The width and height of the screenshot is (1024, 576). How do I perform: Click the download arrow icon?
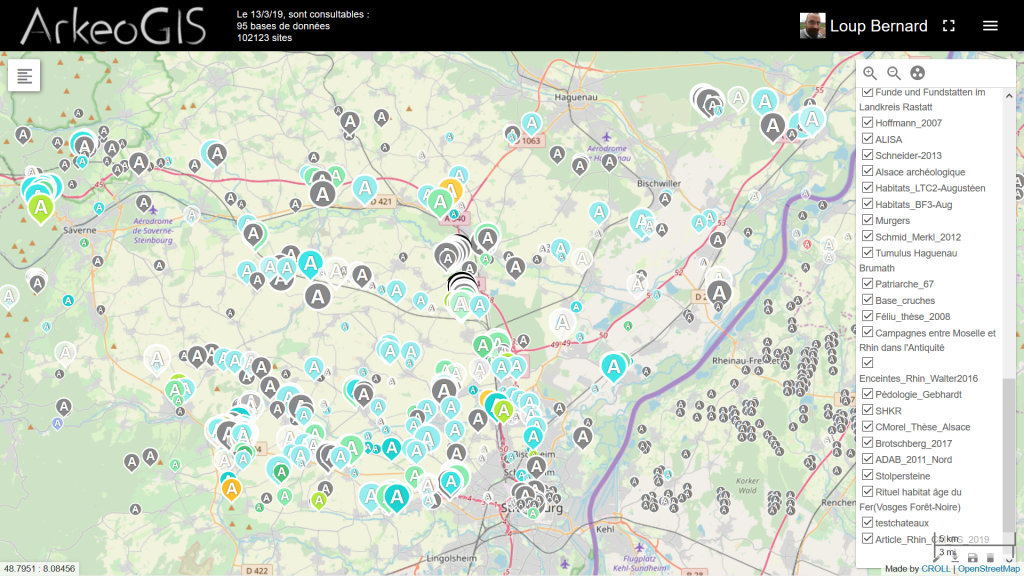pos(955,558)
